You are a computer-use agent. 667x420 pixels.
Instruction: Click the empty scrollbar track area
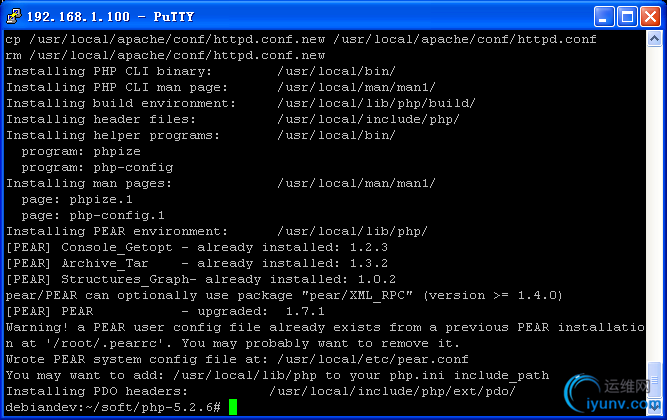tap(654, 204)
